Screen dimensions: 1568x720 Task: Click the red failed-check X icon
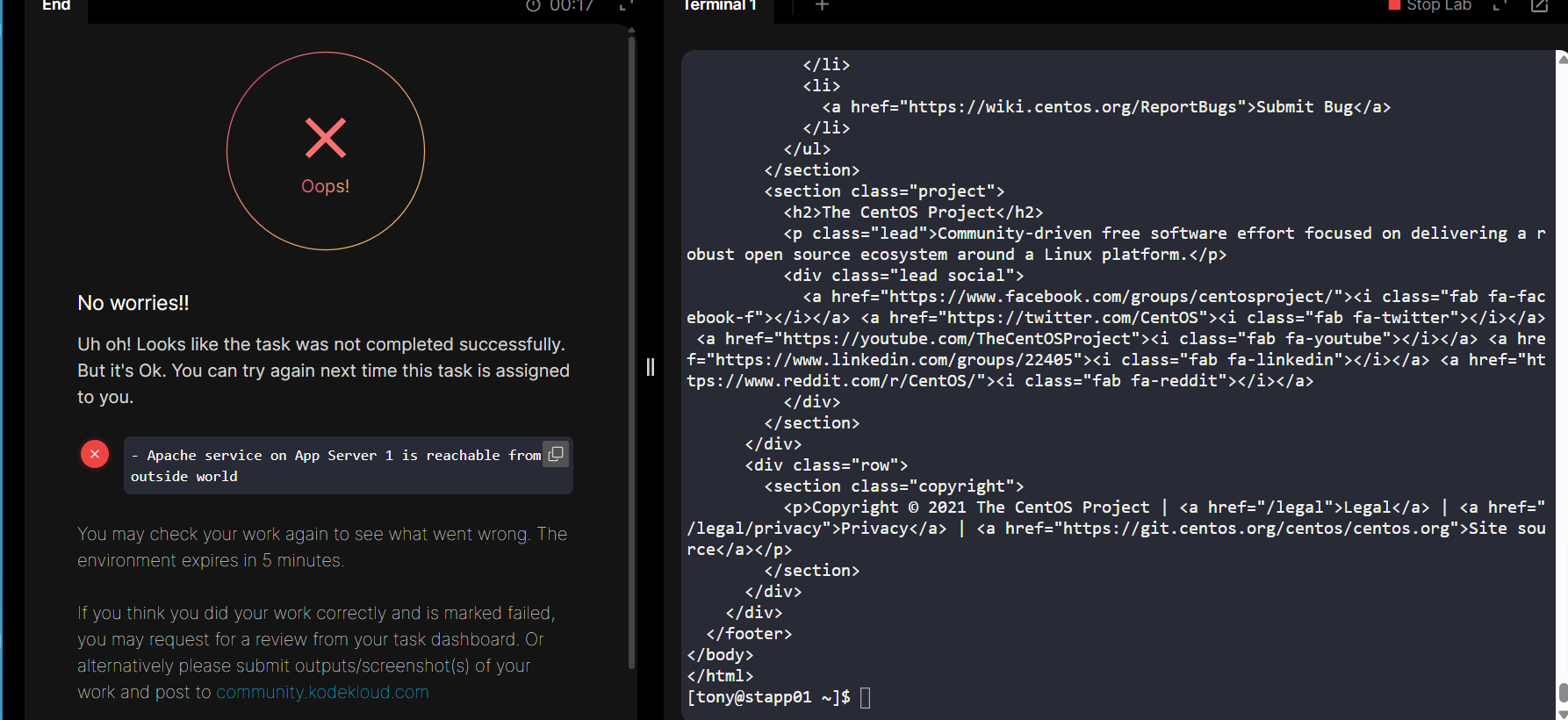click(95, 454)
